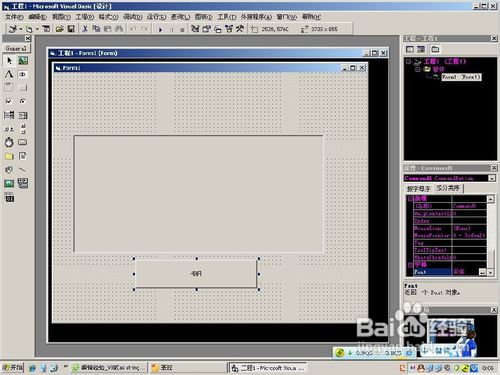Open the 视图 menu

pos(61,16)
